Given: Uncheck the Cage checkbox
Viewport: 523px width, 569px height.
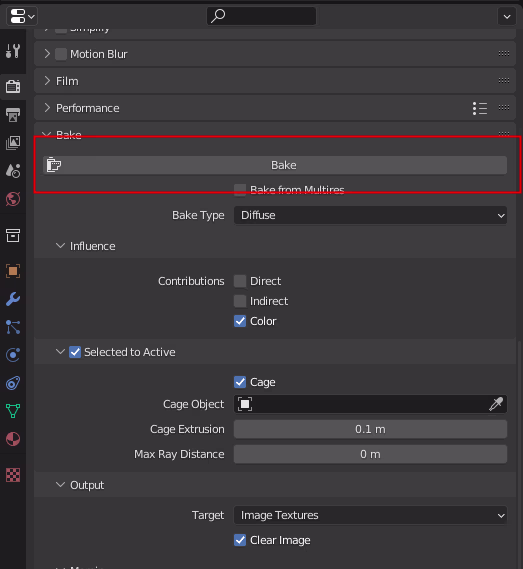Looking at the screenshot, I should [240, 382].
